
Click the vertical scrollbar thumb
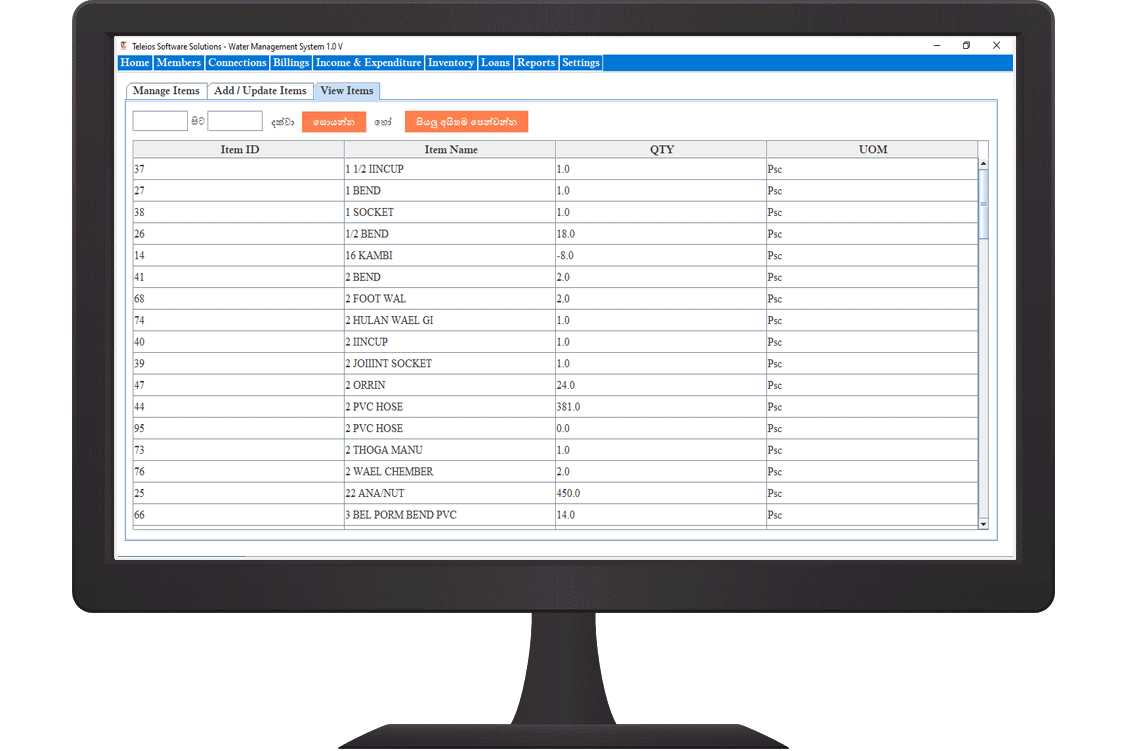(x=983, y=204)
